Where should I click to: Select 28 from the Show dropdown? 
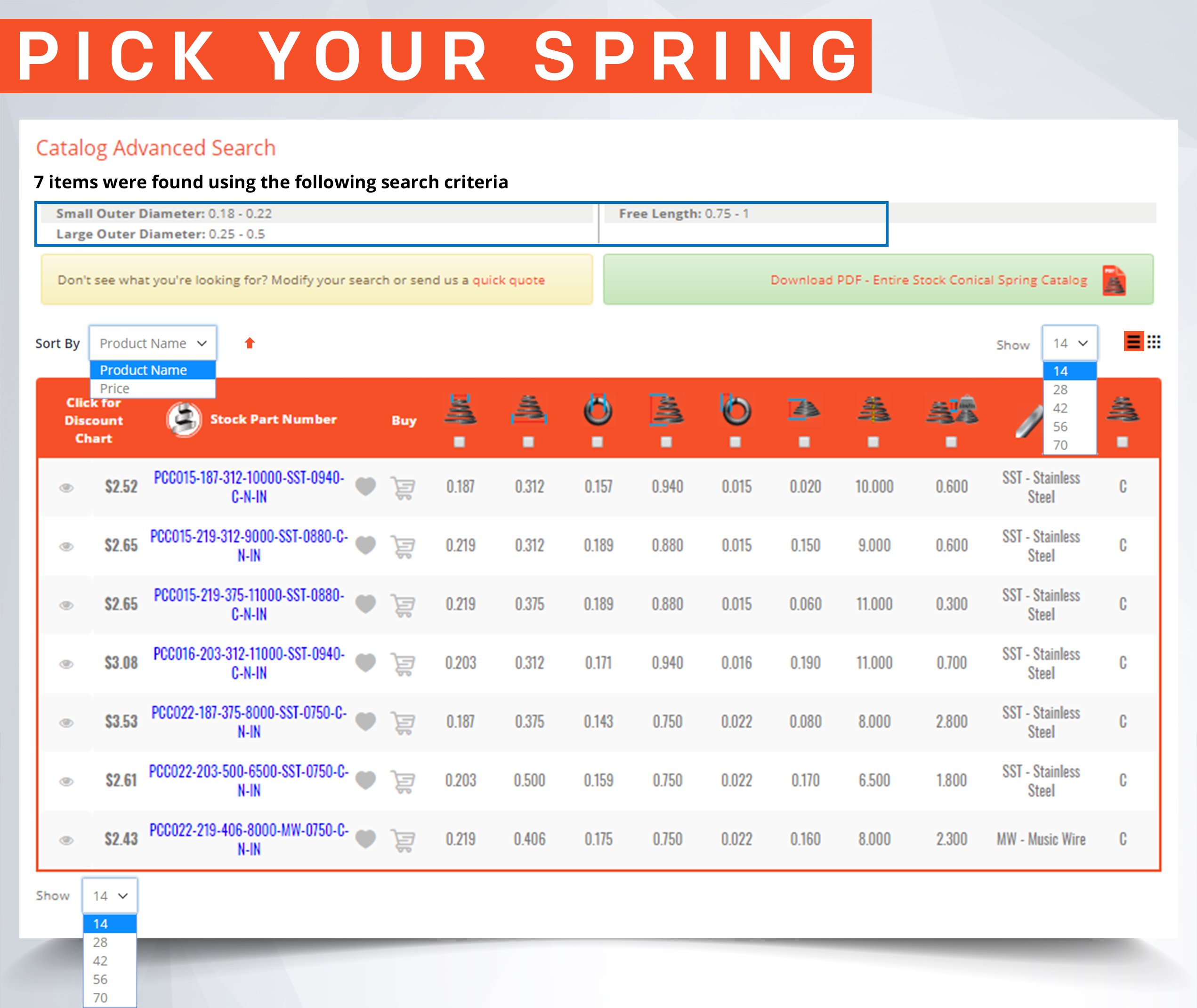point(1061,389)
